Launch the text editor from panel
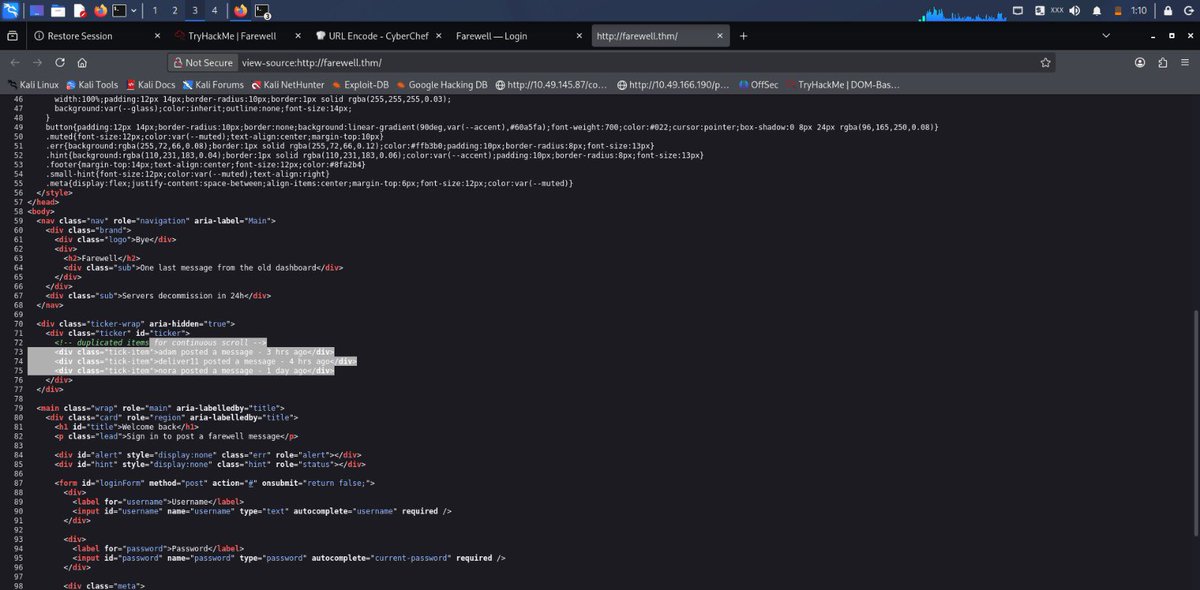The image size is (1200, 590). 79,11
